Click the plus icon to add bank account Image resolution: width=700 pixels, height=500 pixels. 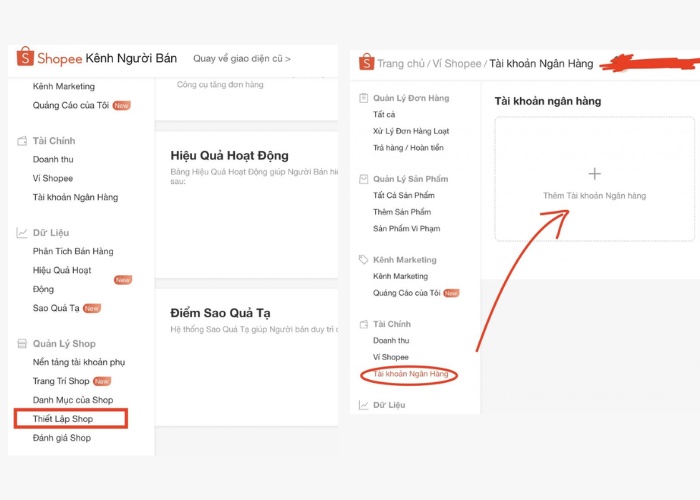[594, 174]
